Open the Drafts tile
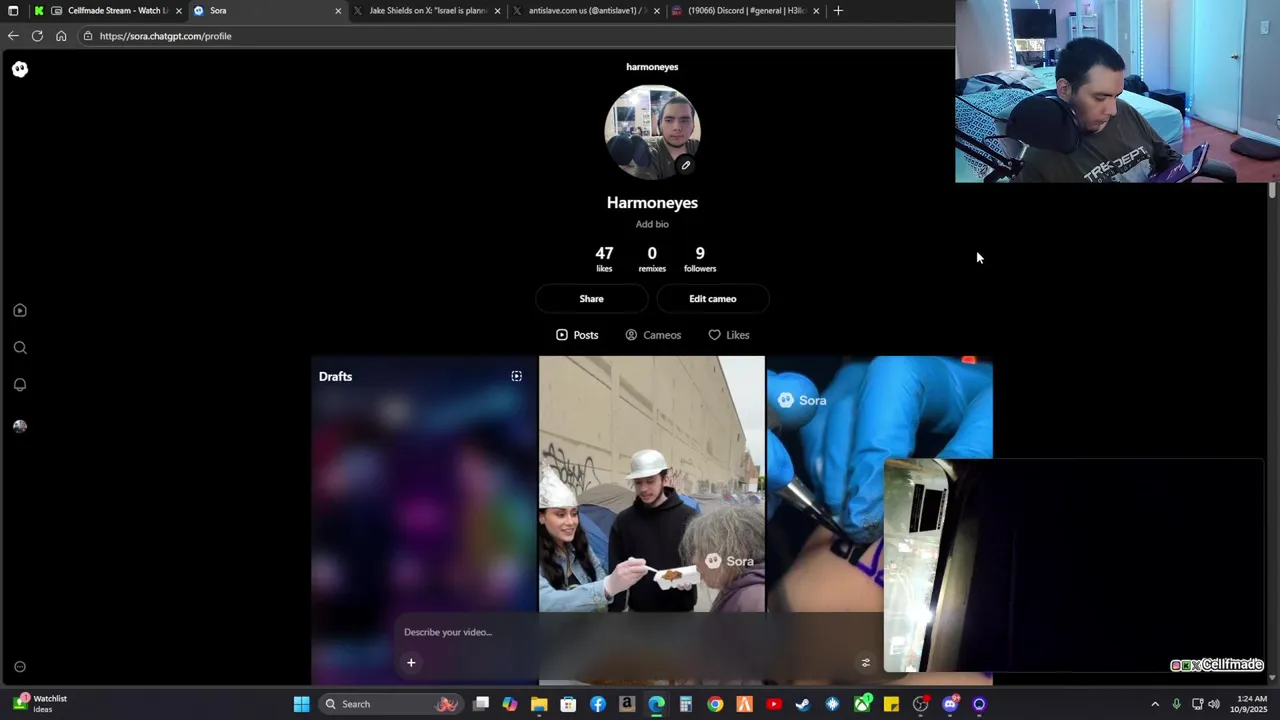Viewport: 1280px width, 720px height. (424, 520)
